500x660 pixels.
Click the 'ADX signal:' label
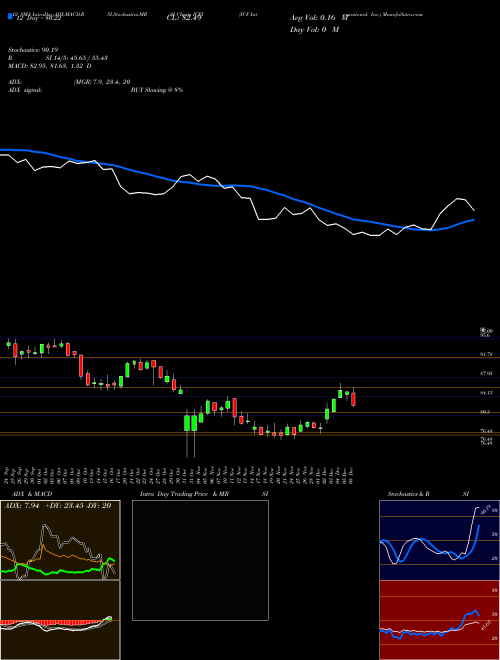[25, 90]
